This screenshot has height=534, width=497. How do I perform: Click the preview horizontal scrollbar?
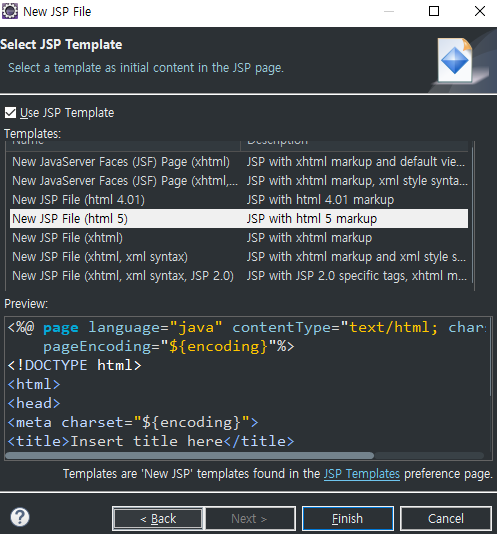click(190, 455)
